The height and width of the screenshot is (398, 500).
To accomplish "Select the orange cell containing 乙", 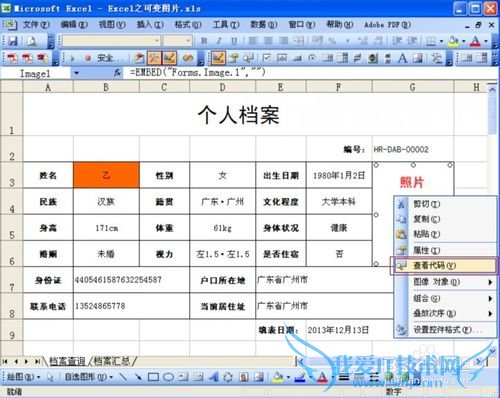I will pos(106,175).
